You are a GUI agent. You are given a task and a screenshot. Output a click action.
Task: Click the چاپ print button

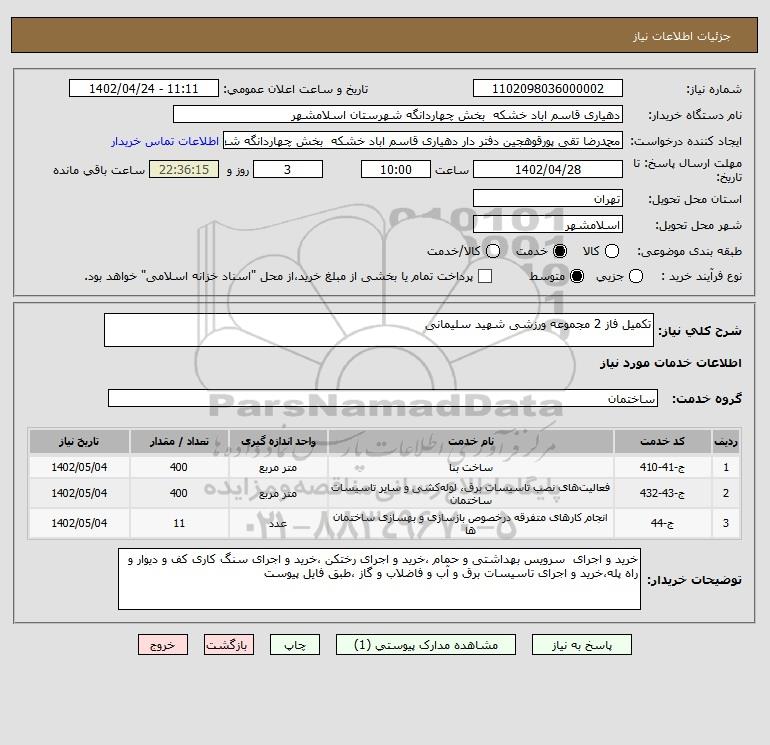click(x=295, y=645)
